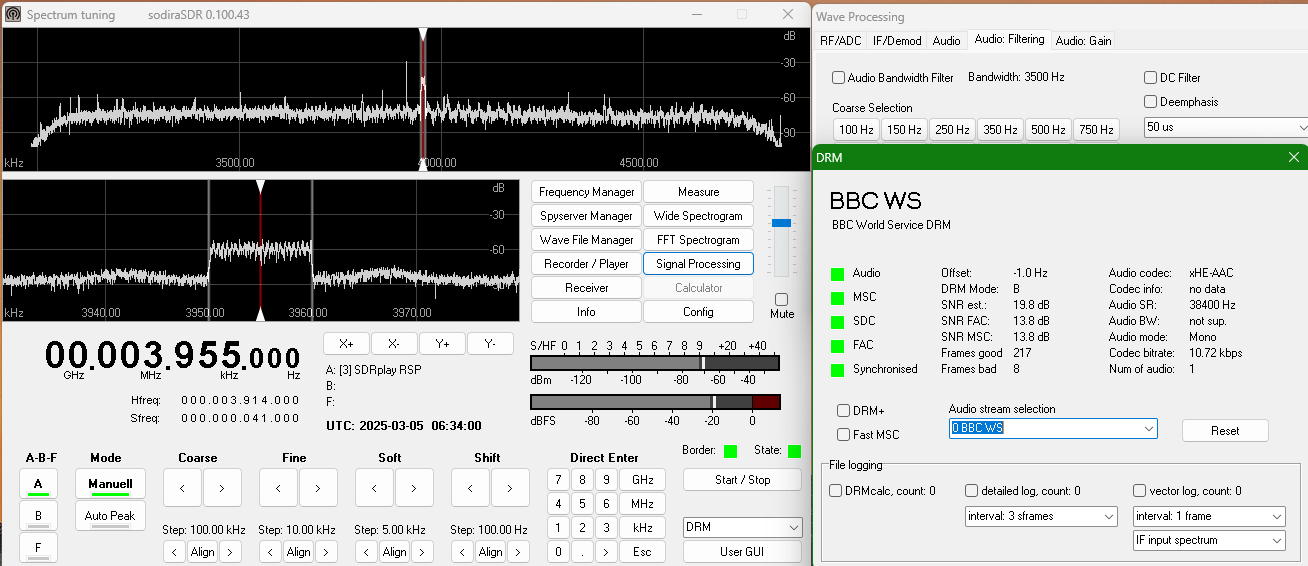Switch to the IF/Demod tab
This screenshot has height=566, width=1308.
(897, 41)
